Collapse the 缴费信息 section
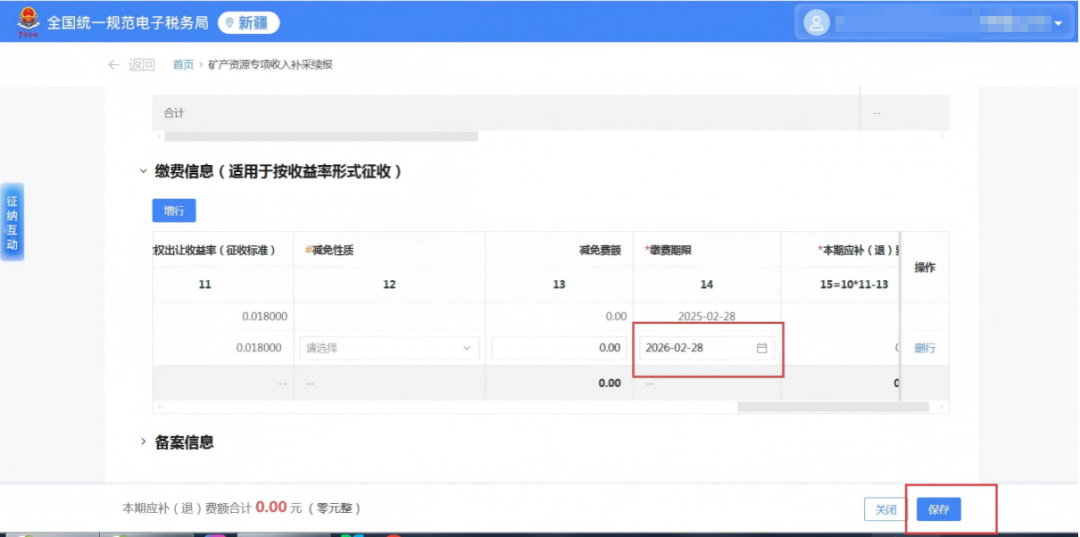The height and width of the screenshot is (537, 1080). pyautogui.click(x=143, y=171)
